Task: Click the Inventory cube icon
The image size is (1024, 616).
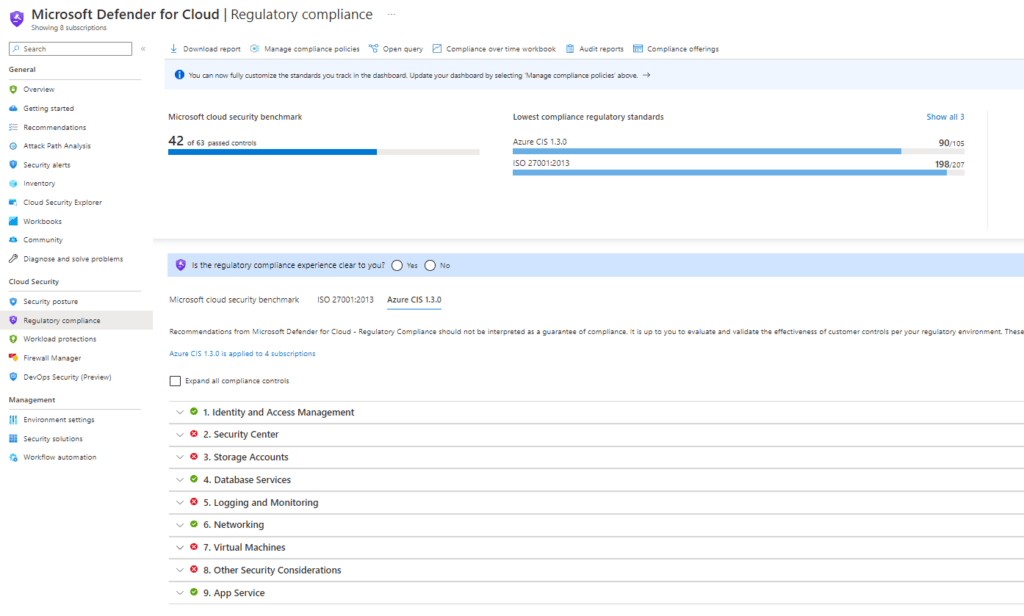Action: (13, 184)
